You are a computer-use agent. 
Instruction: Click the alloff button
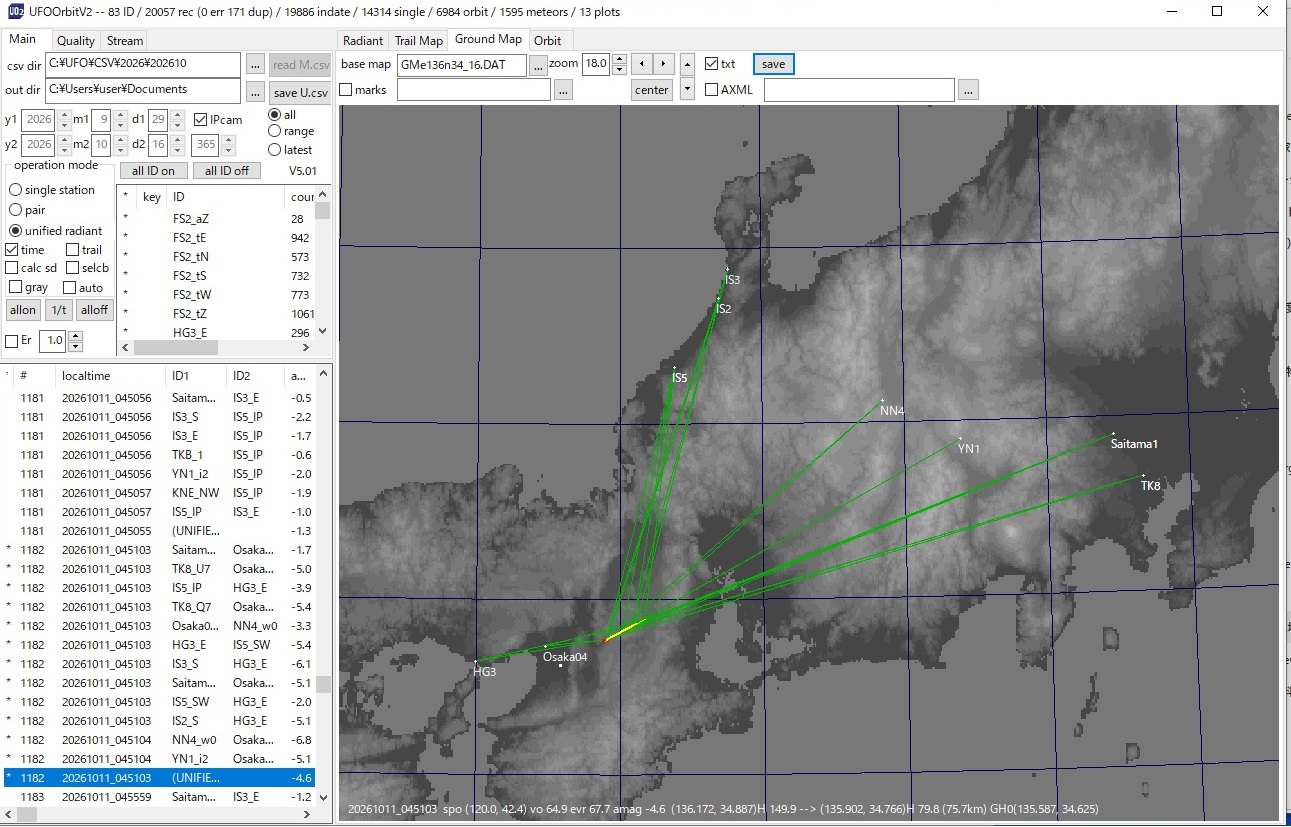[x=95, y=310]
